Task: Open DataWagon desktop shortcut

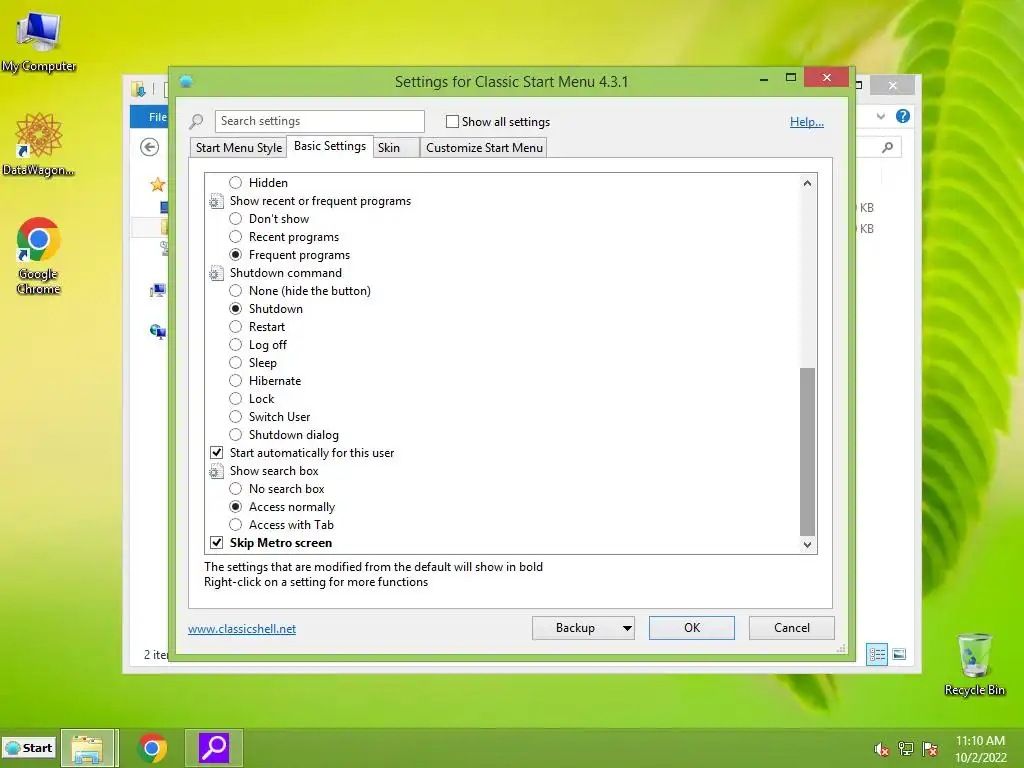Action: tap(39, 144)
